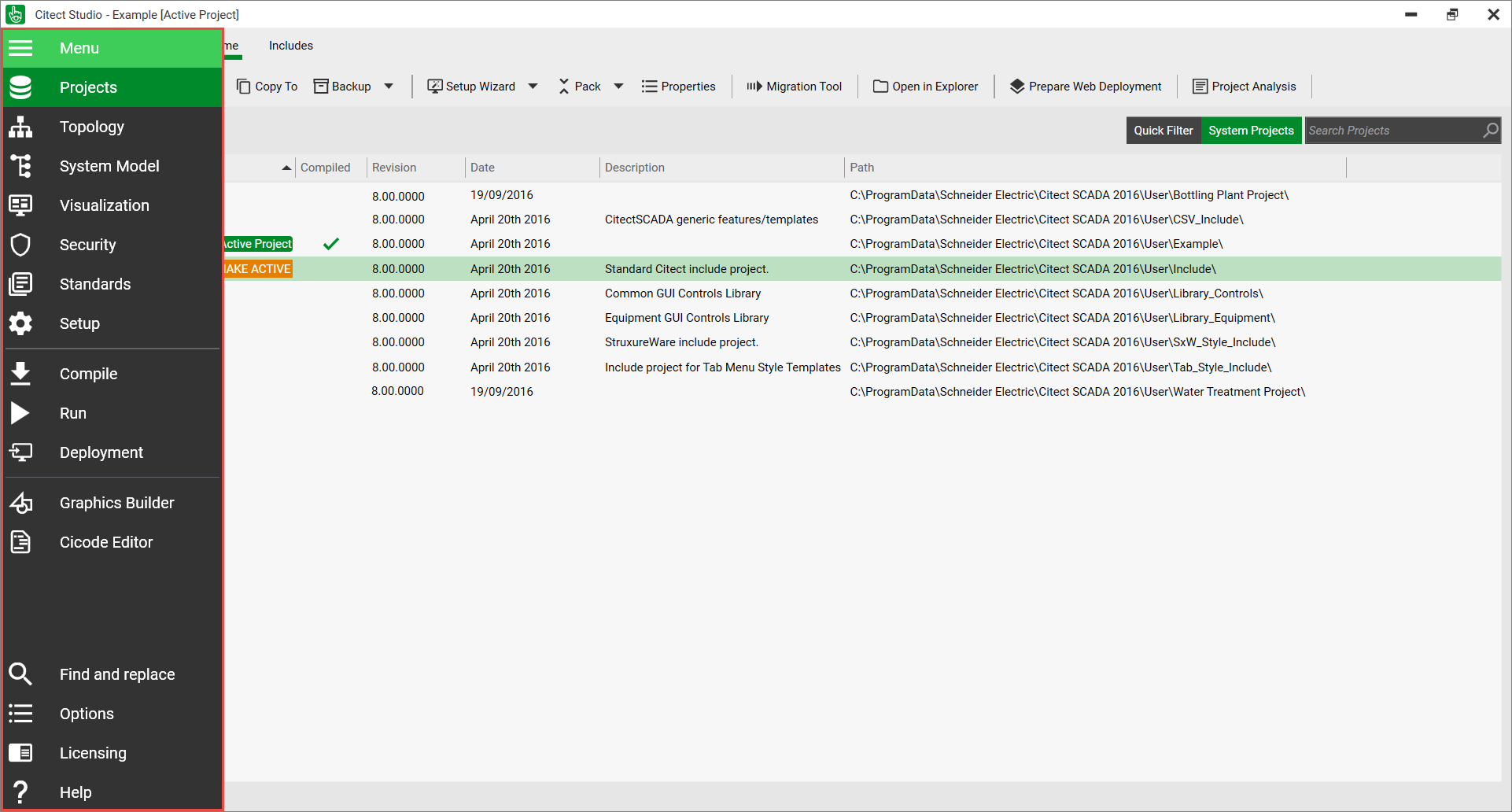
Task: Sort projects by Date column header
Action: click(x=482, y=168)
